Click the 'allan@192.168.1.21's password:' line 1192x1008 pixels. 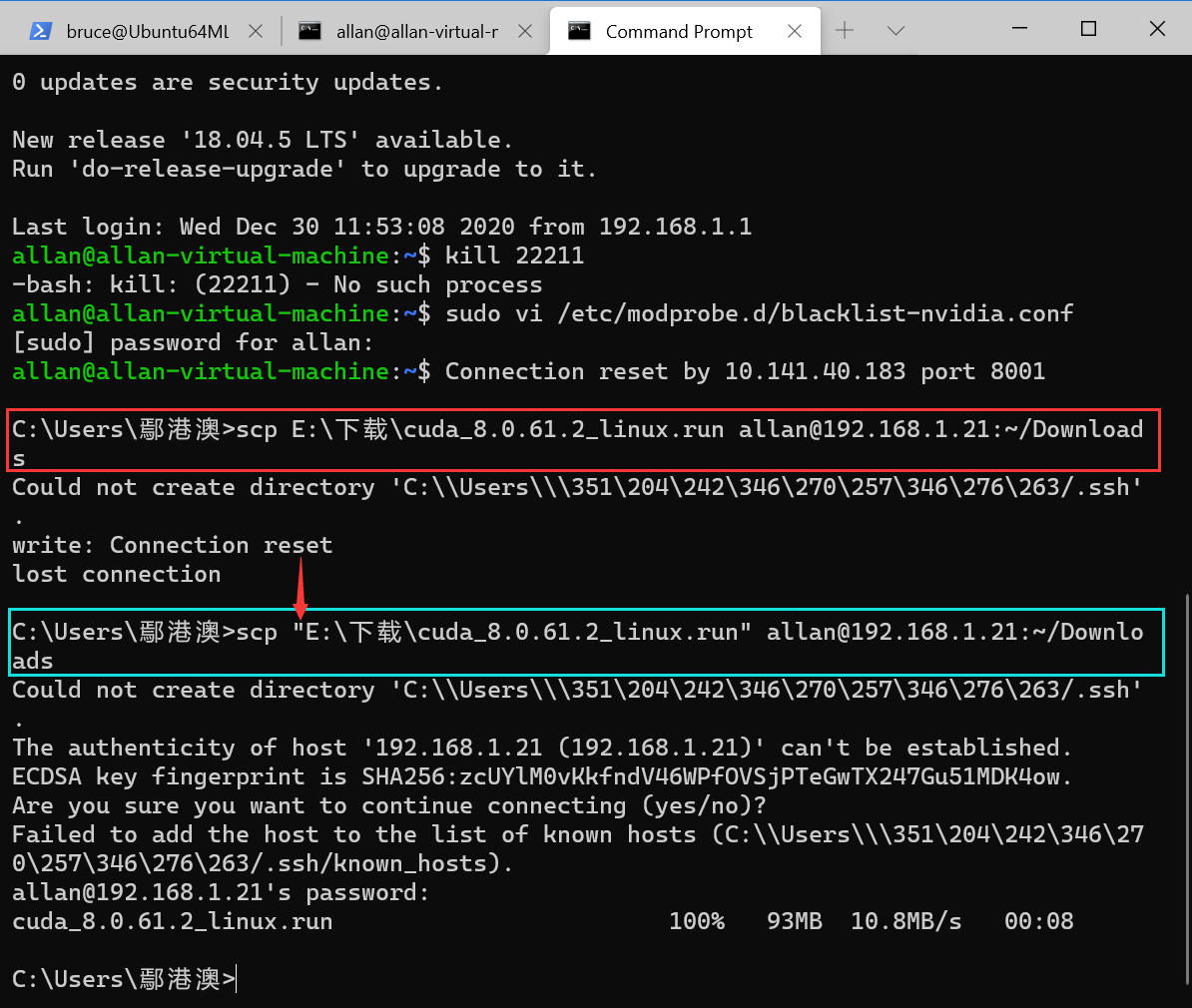click(222, 892)
